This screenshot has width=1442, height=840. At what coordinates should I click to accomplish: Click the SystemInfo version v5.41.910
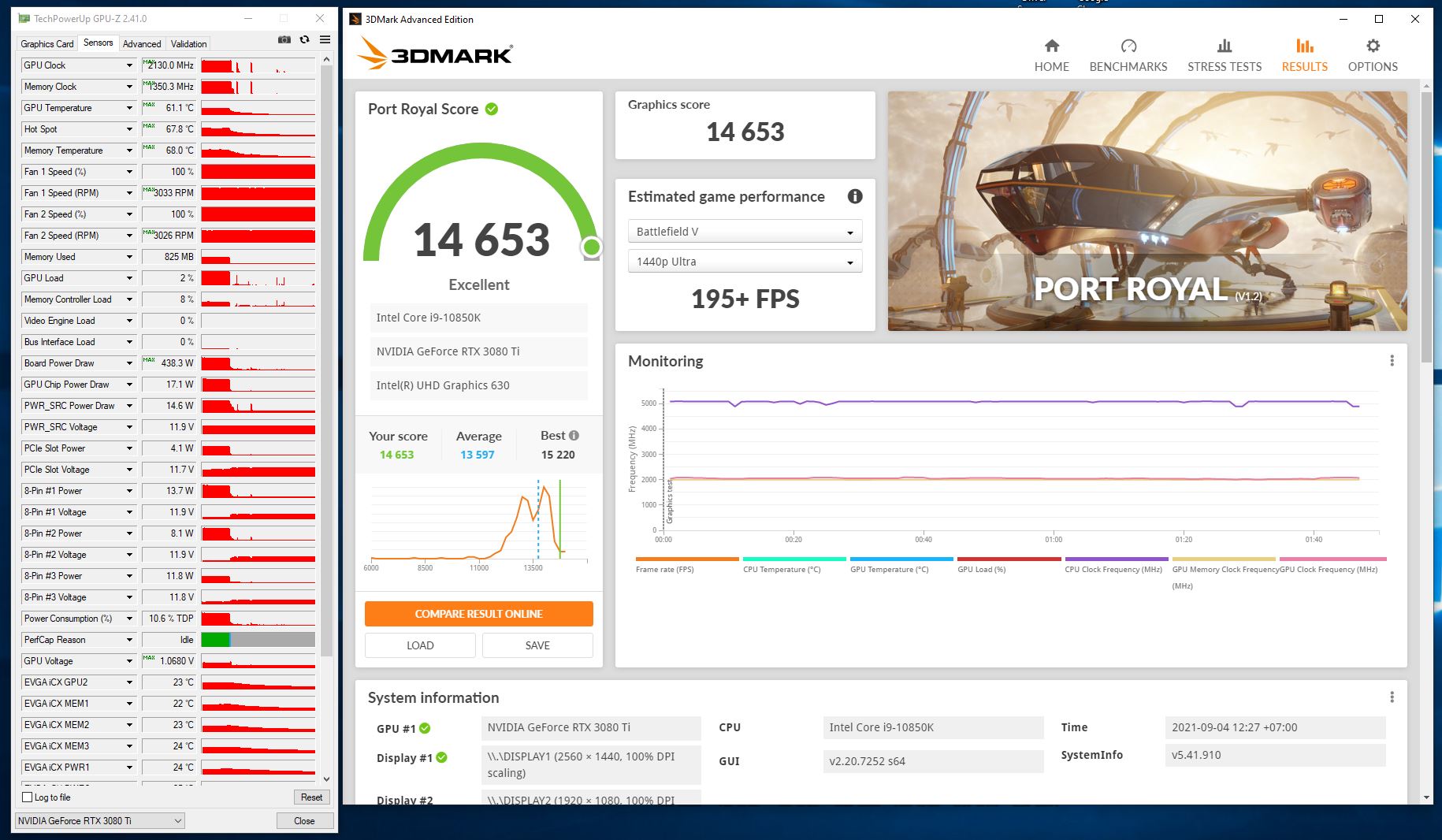pos(1275,755)
